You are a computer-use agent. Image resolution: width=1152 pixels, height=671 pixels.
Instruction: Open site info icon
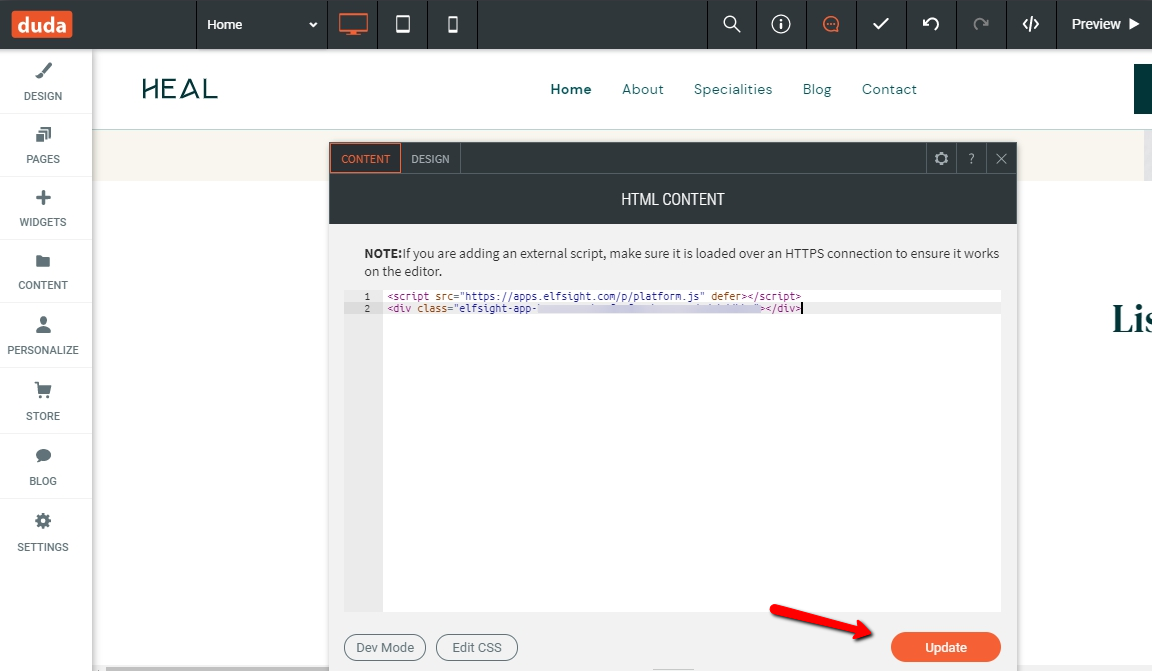(x=781, y=24)
